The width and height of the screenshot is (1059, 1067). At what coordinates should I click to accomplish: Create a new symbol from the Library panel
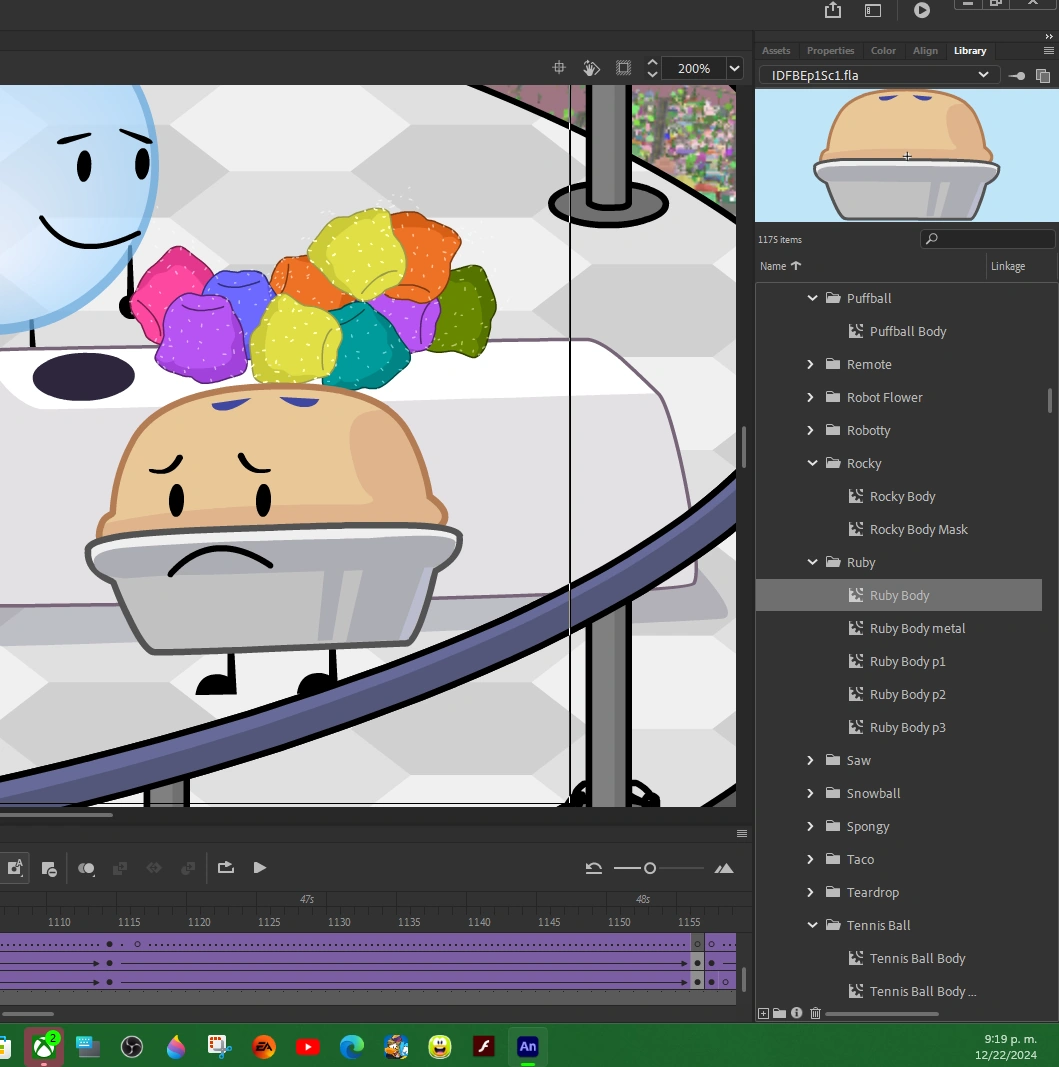[762, 1013]
